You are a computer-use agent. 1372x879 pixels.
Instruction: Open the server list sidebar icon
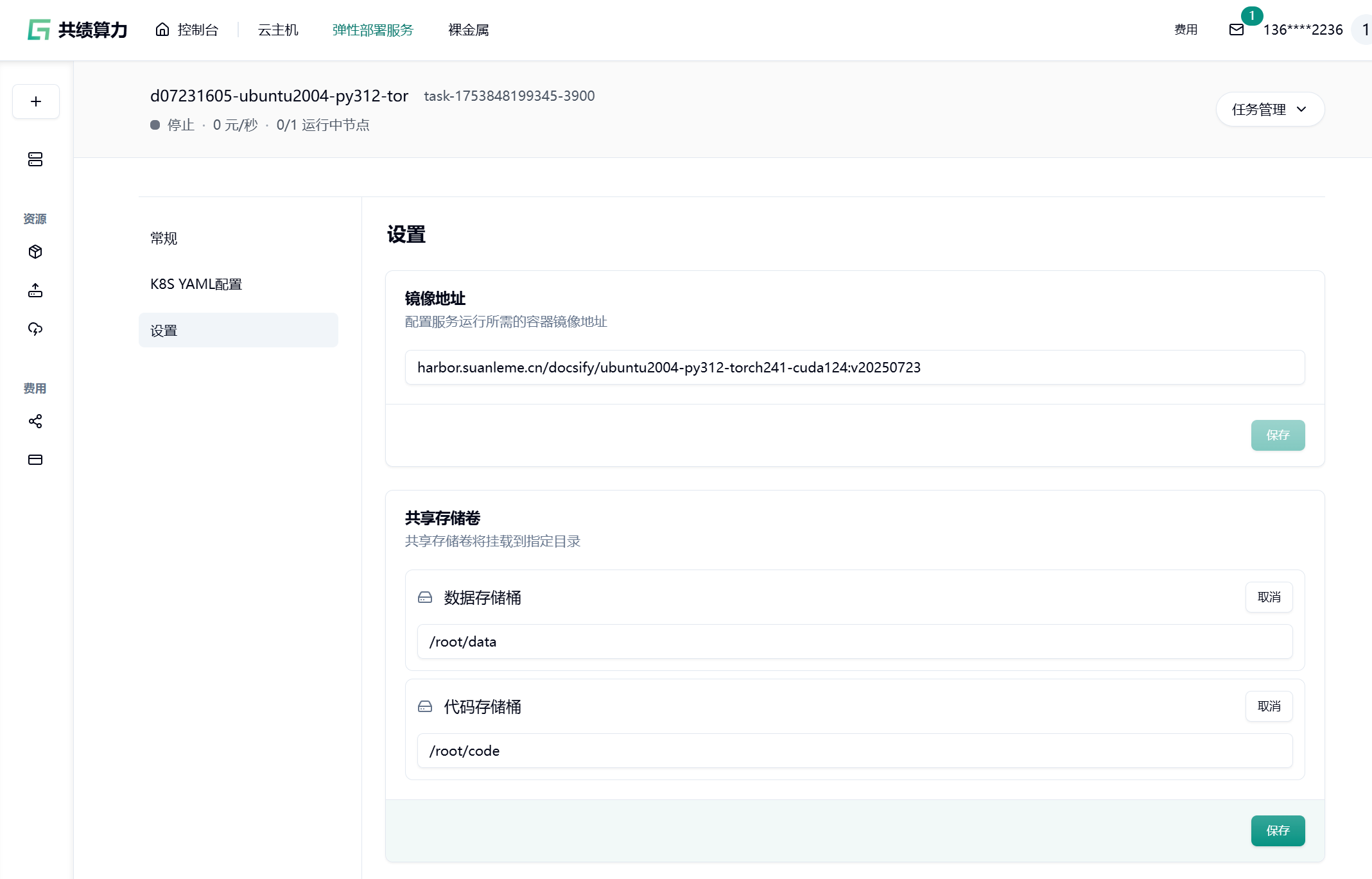pos(35,159)
